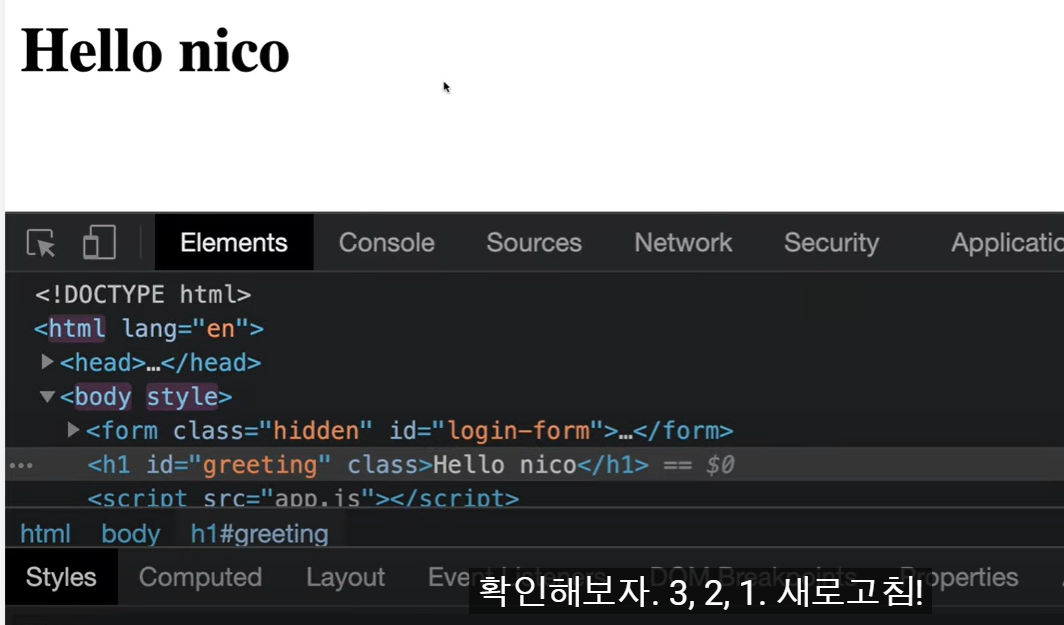Open the Network tab
Viewport: 1064px width, 625px height.
(x=683, y=242)
